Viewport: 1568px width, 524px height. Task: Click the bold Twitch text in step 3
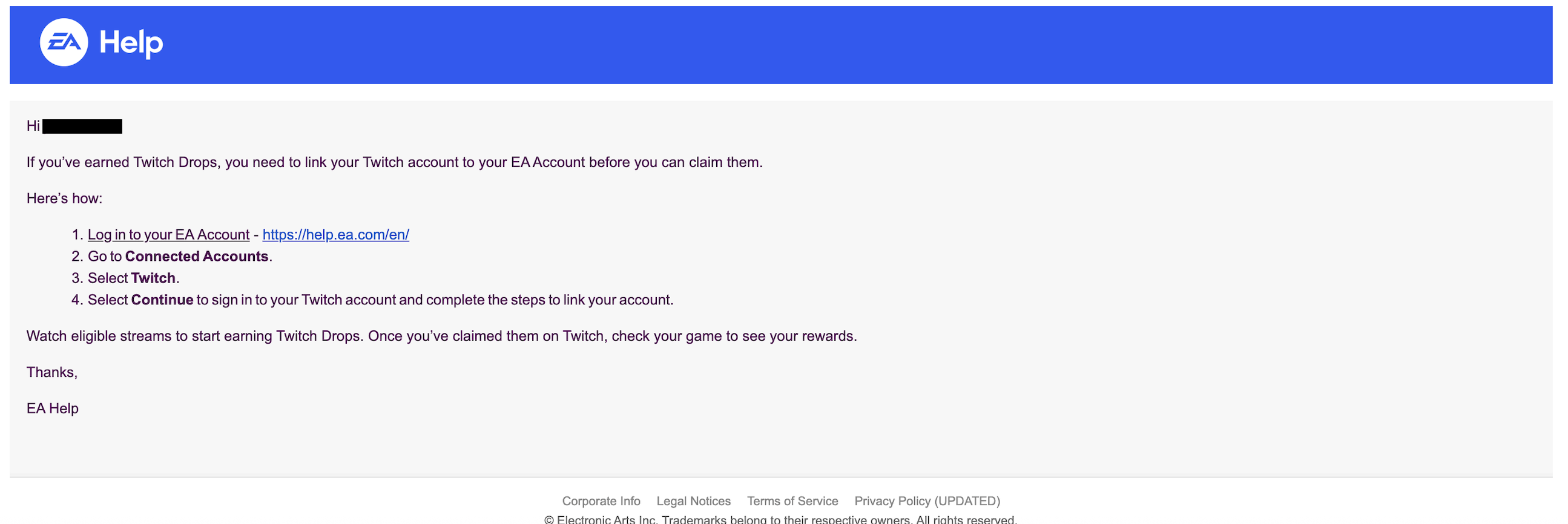click(x=153, y=278)
